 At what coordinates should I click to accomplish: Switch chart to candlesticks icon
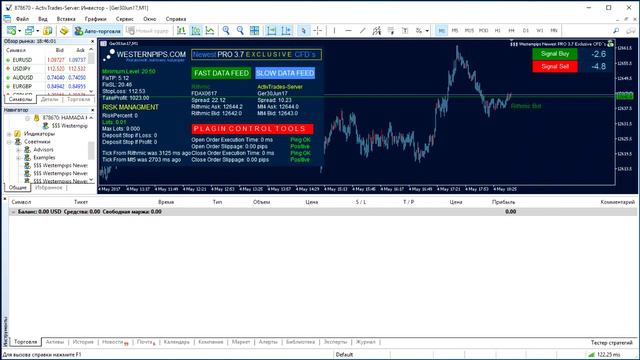coord(196,31)
